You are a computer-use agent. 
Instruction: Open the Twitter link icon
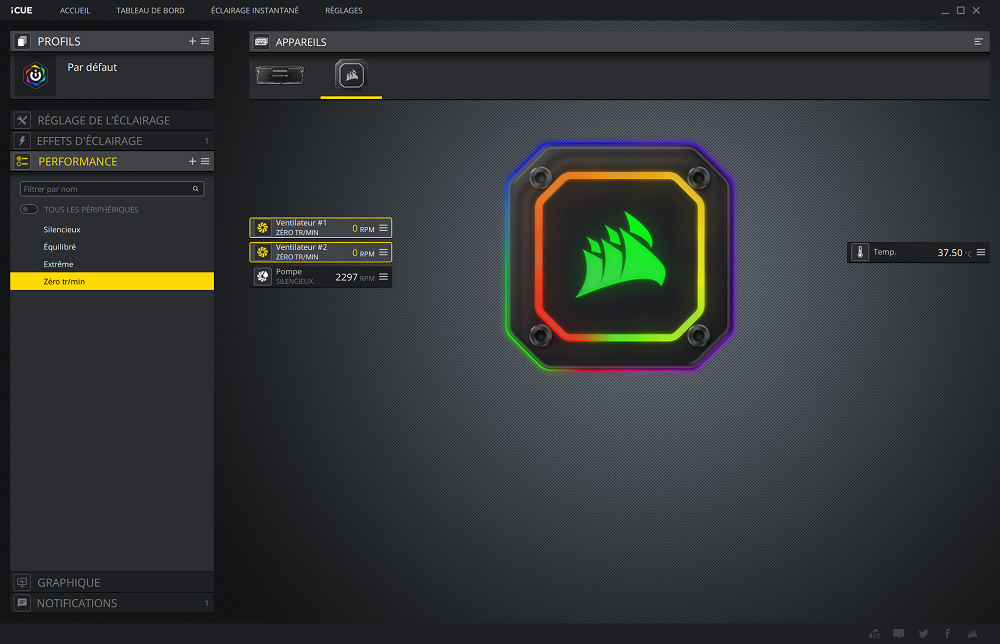click(923, 633)
